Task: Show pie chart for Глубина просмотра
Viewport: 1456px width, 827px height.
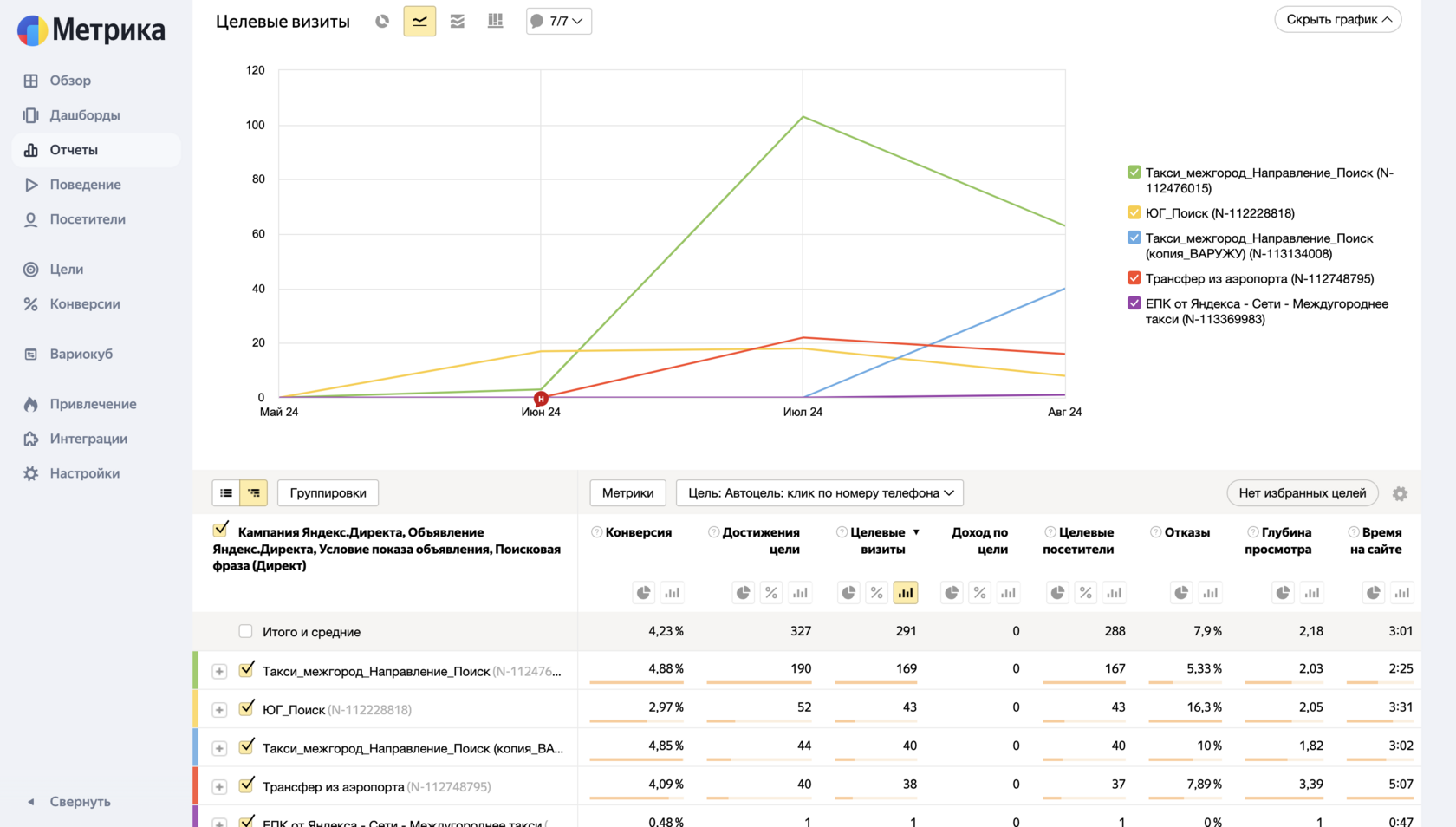Action: click(1283, 593)
